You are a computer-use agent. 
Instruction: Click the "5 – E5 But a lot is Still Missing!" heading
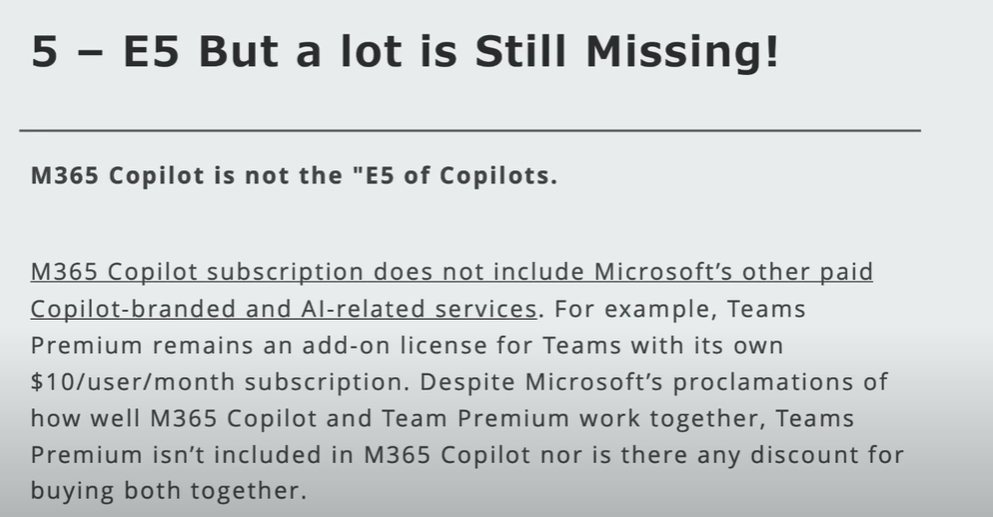(x=404, y=53)
